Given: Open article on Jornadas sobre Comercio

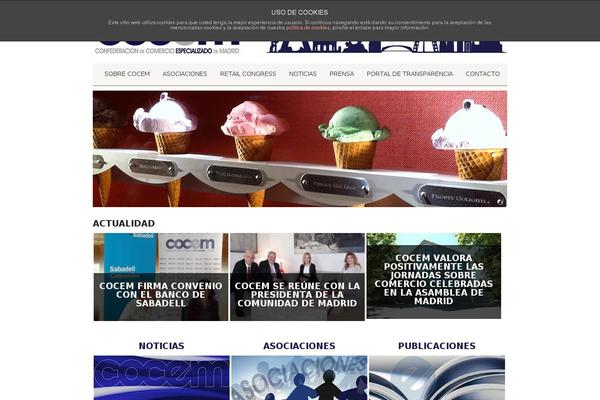Looking at the screenshot, I should [434, 276].
